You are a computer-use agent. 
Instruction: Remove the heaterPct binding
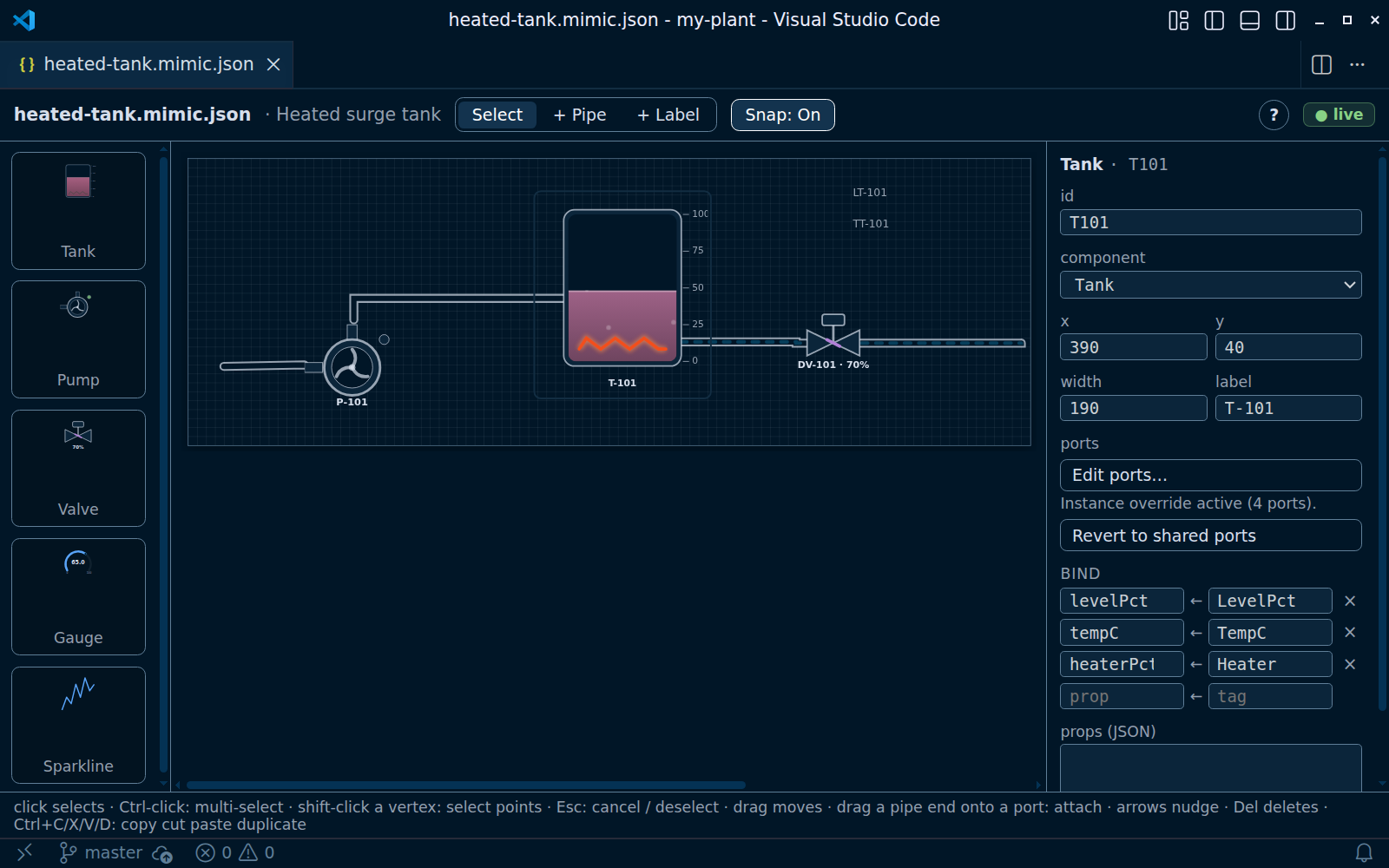point(1350,664)
